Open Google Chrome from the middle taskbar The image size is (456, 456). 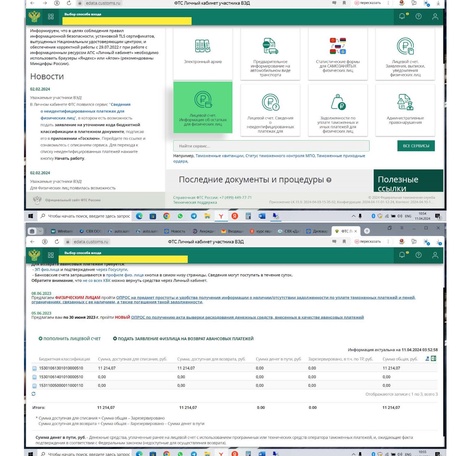click(x=167, y=216)
